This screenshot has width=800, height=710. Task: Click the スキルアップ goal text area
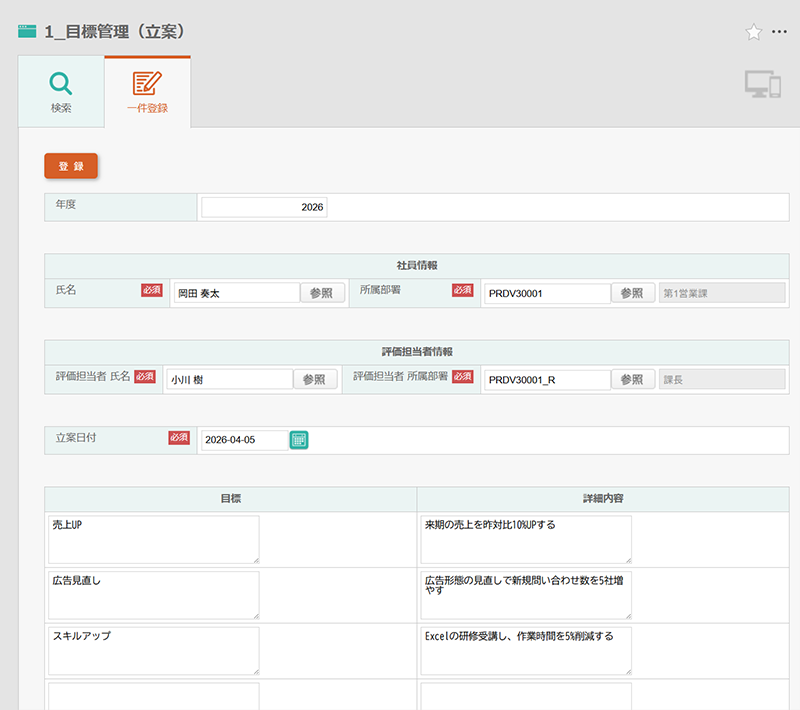[153, 651]
